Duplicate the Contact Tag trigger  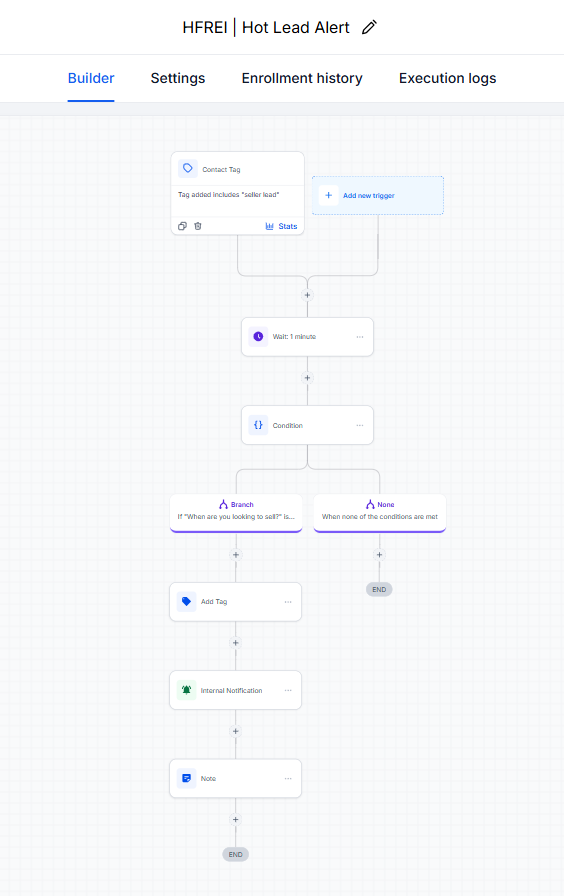[182, 226]
